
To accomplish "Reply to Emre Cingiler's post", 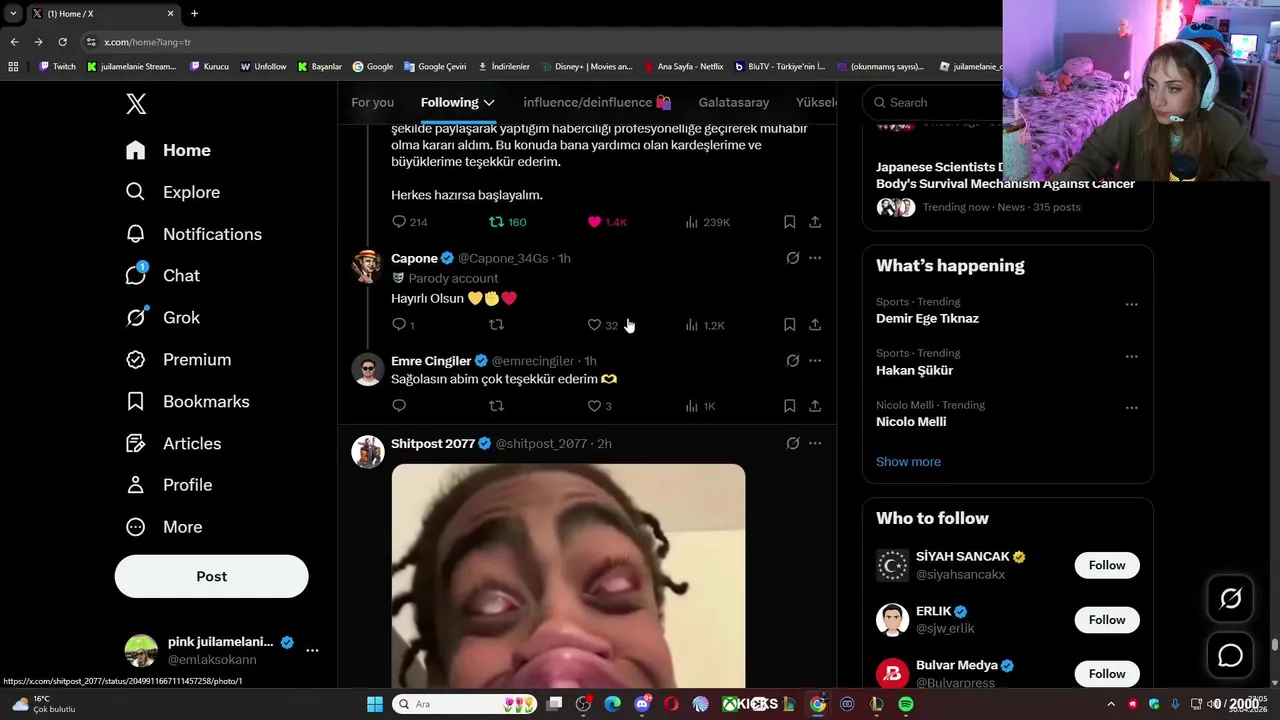I will coord(399,406).
